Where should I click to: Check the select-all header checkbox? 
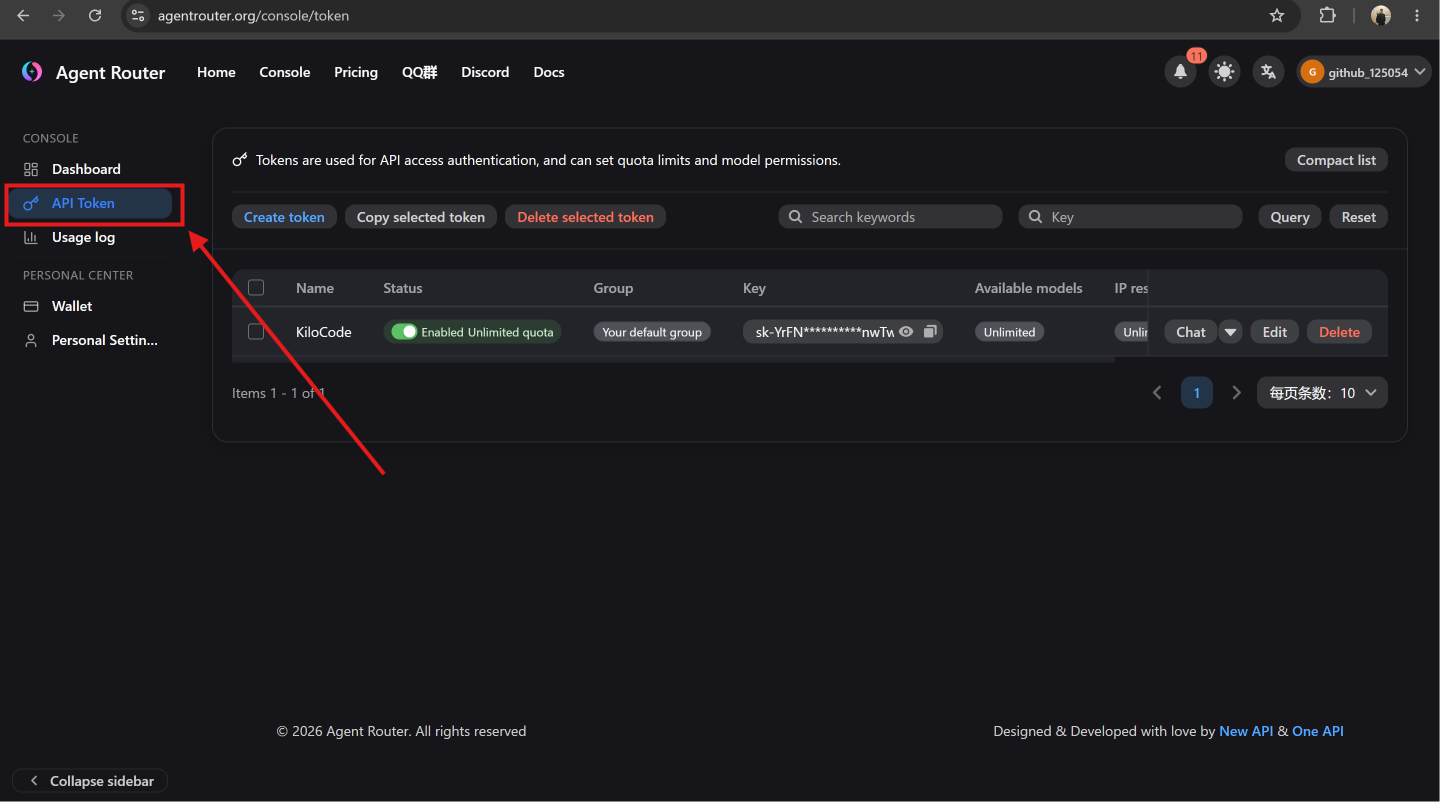[x=256, y=288]
